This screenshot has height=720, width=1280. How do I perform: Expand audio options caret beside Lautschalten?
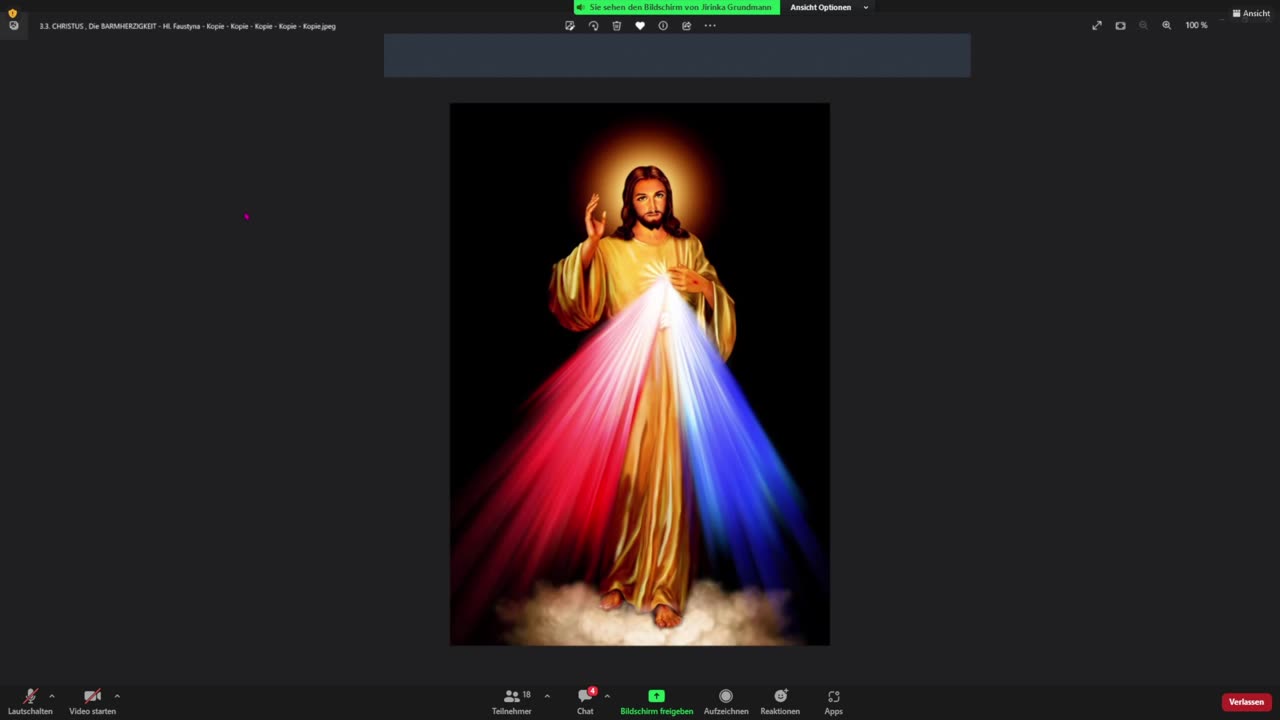(51, 696)
